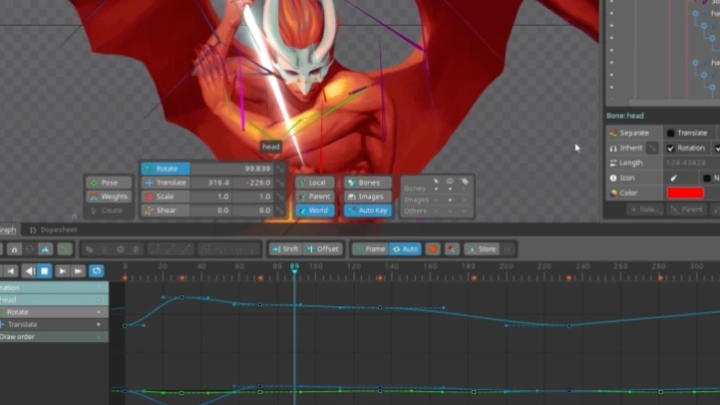
Task: Set a key for Translate values
Action: tap(280, 183)
